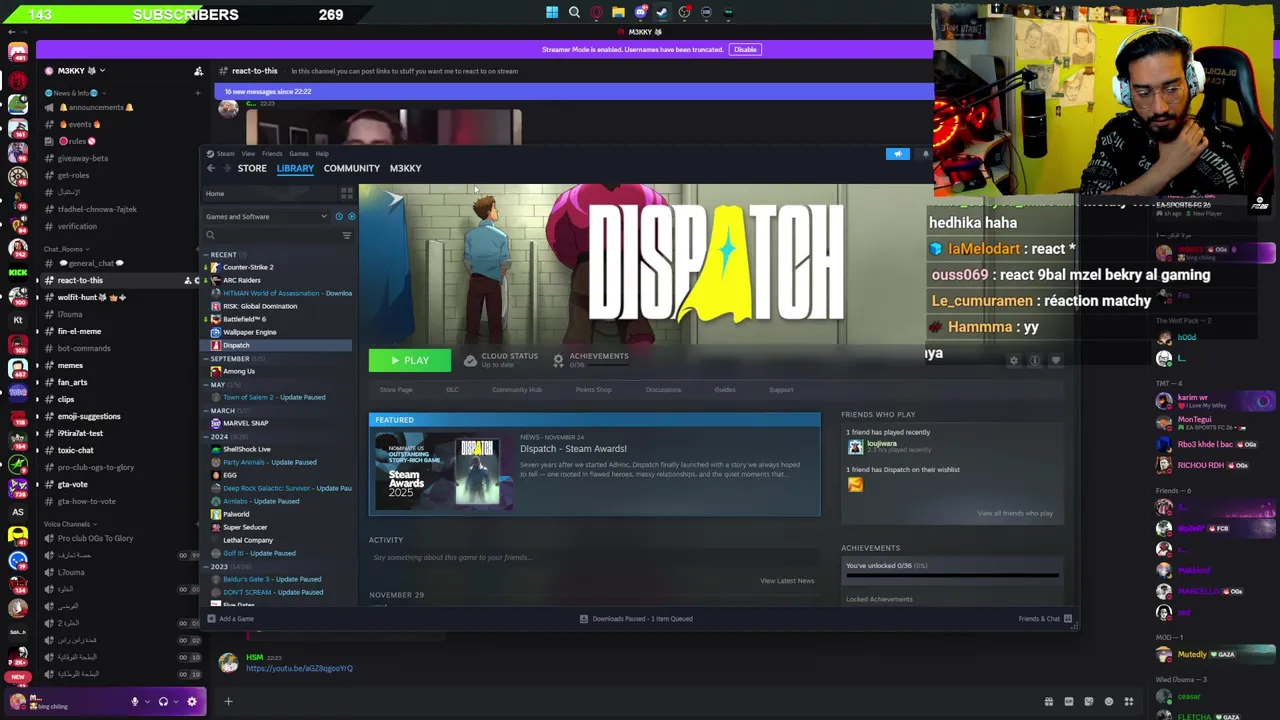Open the advanced filter icon in library search
This screenshot has height=720, width=1280.
point(346,235)
